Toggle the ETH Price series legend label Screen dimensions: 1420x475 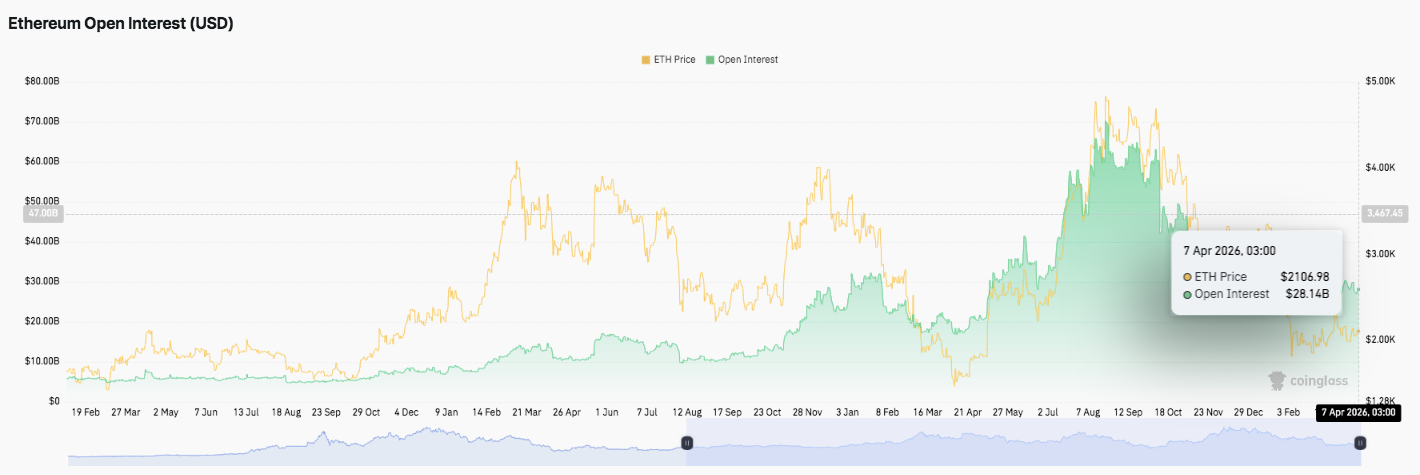[x=674, y=60]
